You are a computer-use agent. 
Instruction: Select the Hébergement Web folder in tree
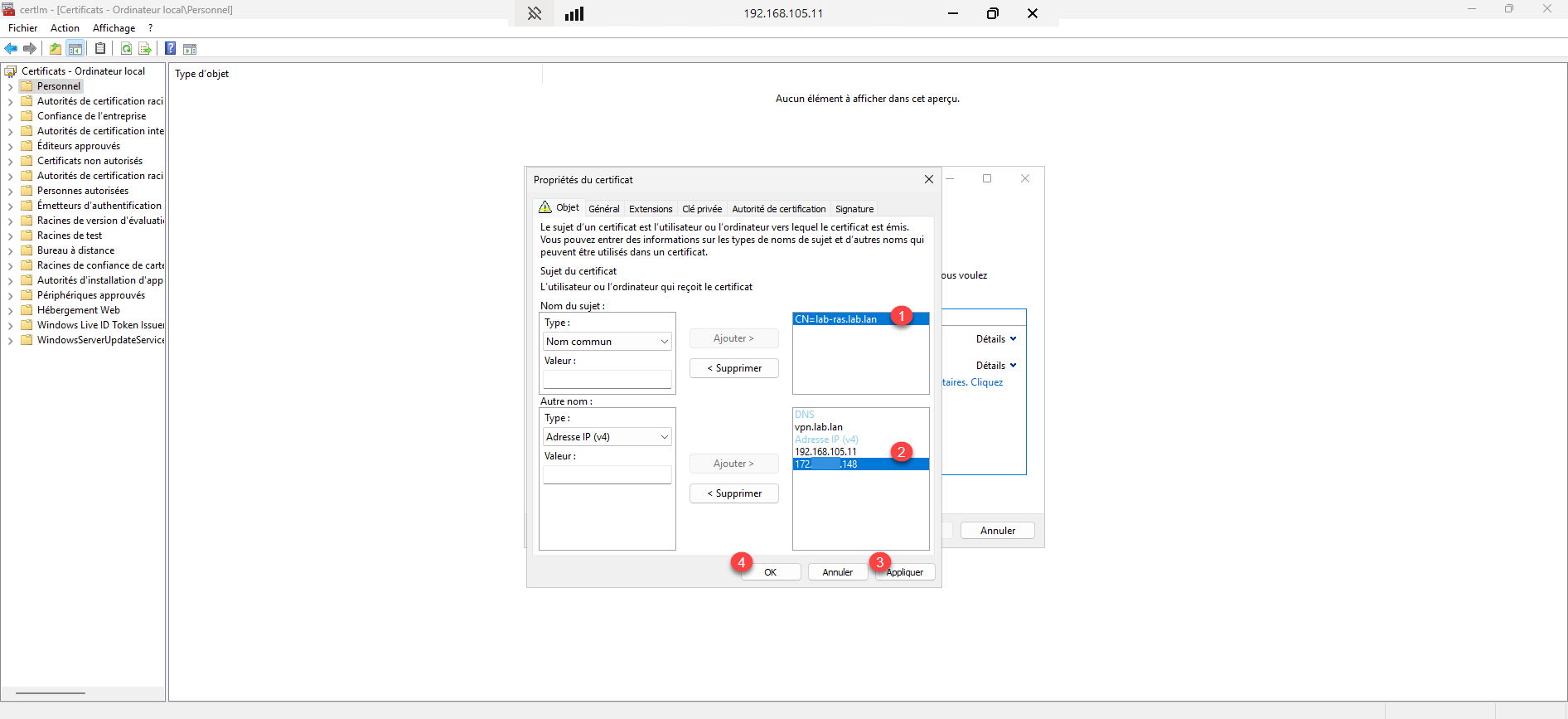78,310
